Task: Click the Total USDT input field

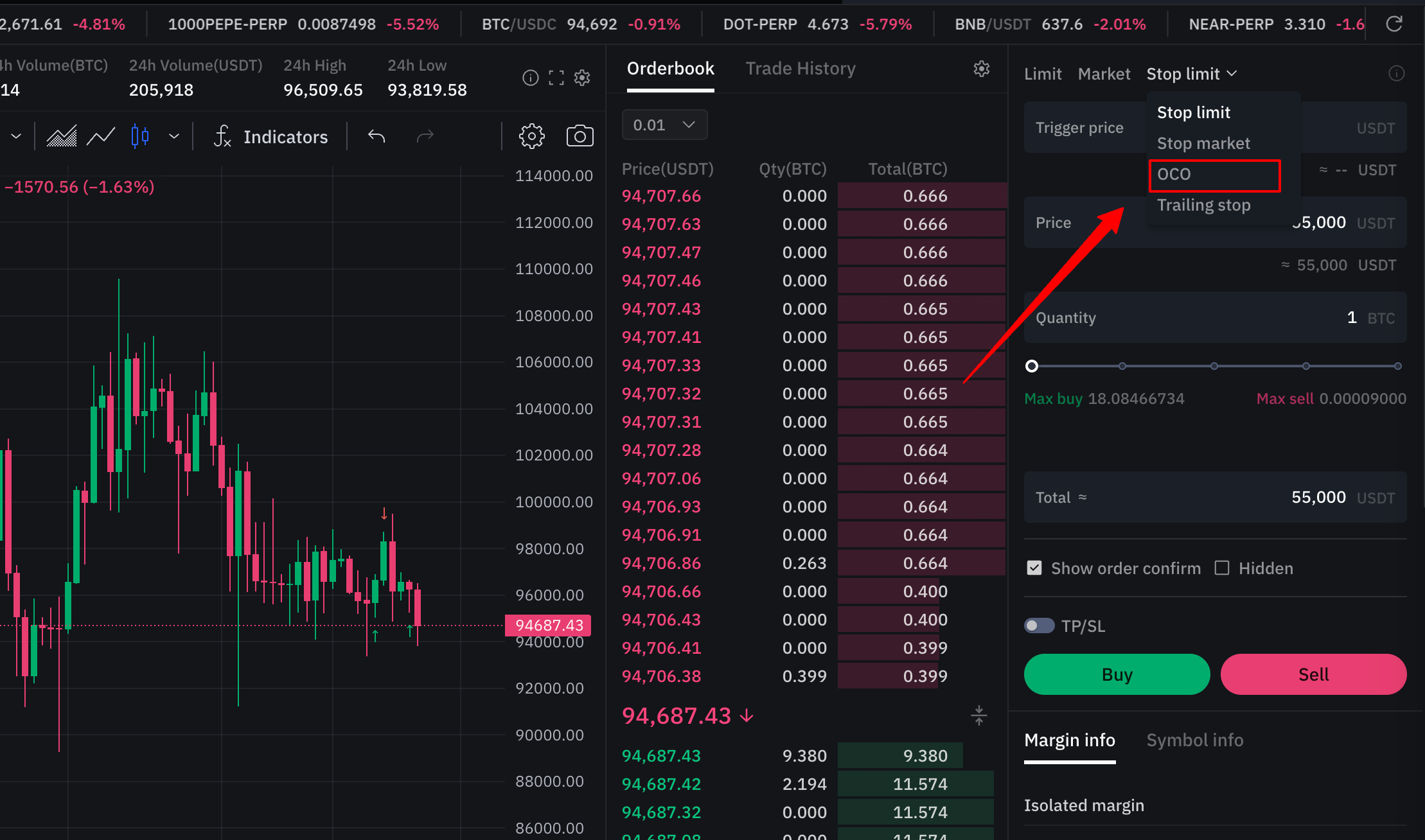Action: pyautogui.click(x=1216, y=497)
